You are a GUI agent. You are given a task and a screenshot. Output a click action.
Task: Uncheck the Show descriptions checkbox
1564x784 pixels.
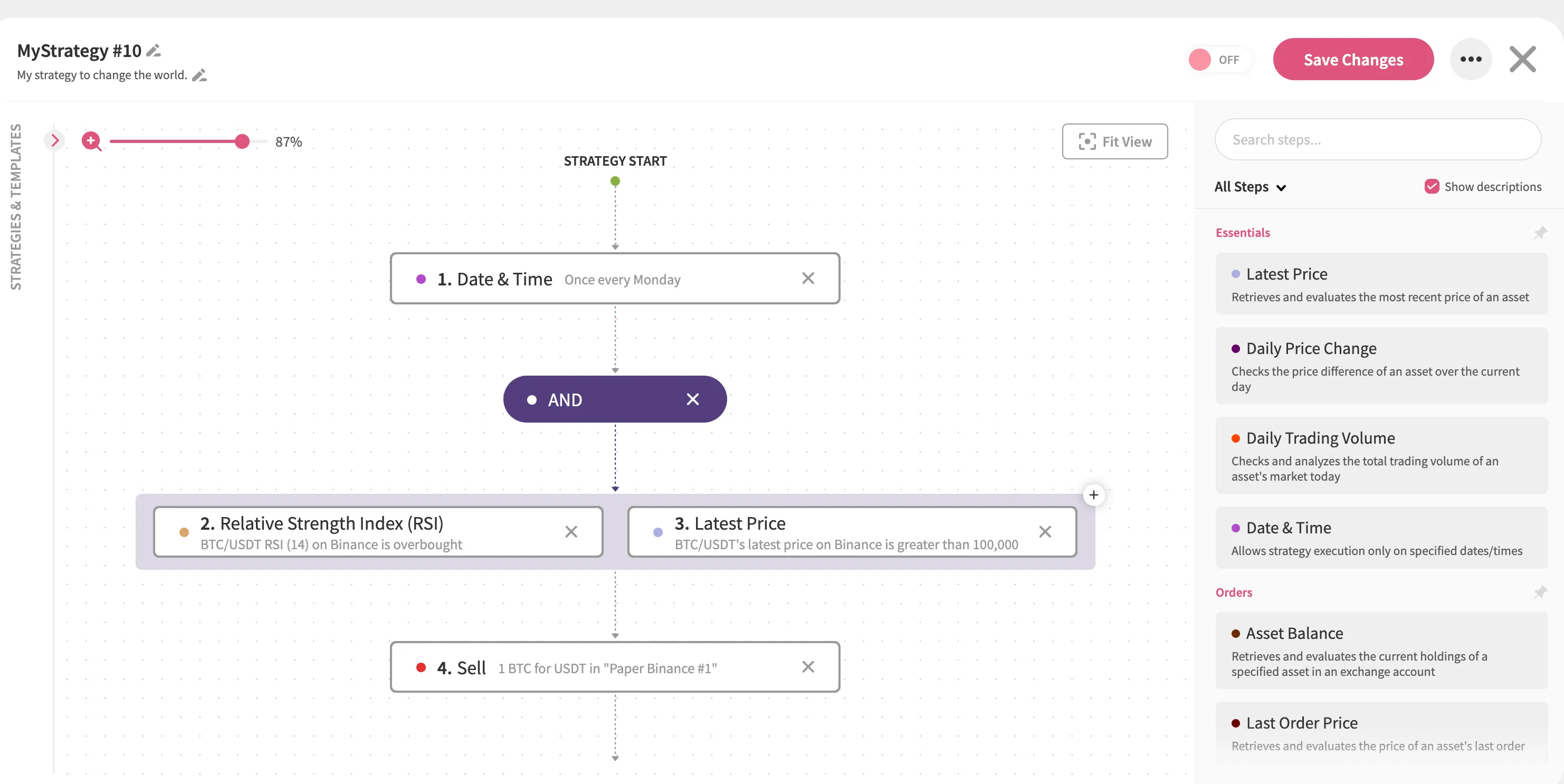(1432, 186)
